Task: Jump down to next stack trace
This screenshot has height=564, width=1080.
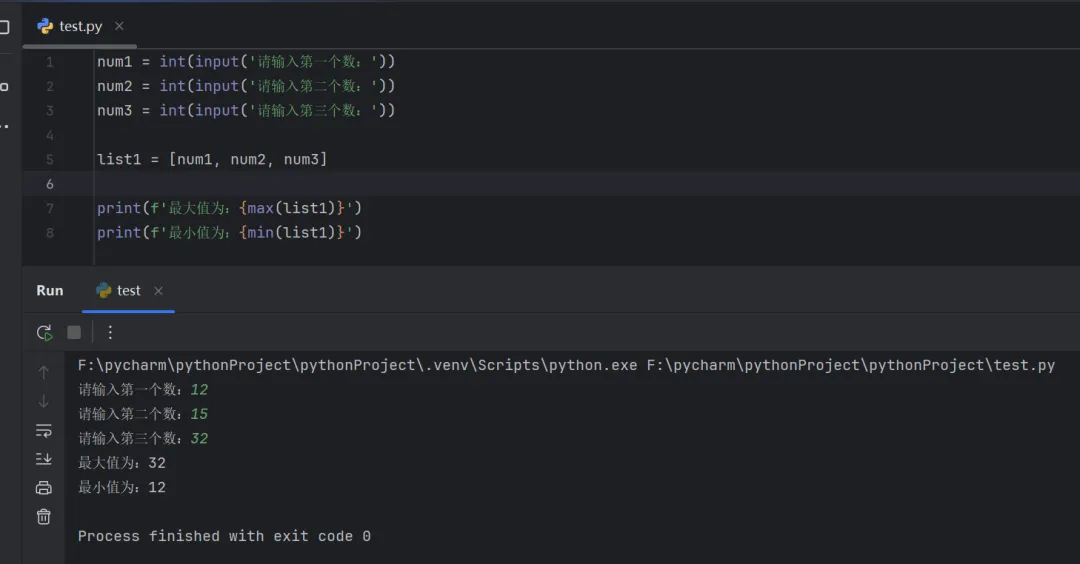Action: coord(43,401)
